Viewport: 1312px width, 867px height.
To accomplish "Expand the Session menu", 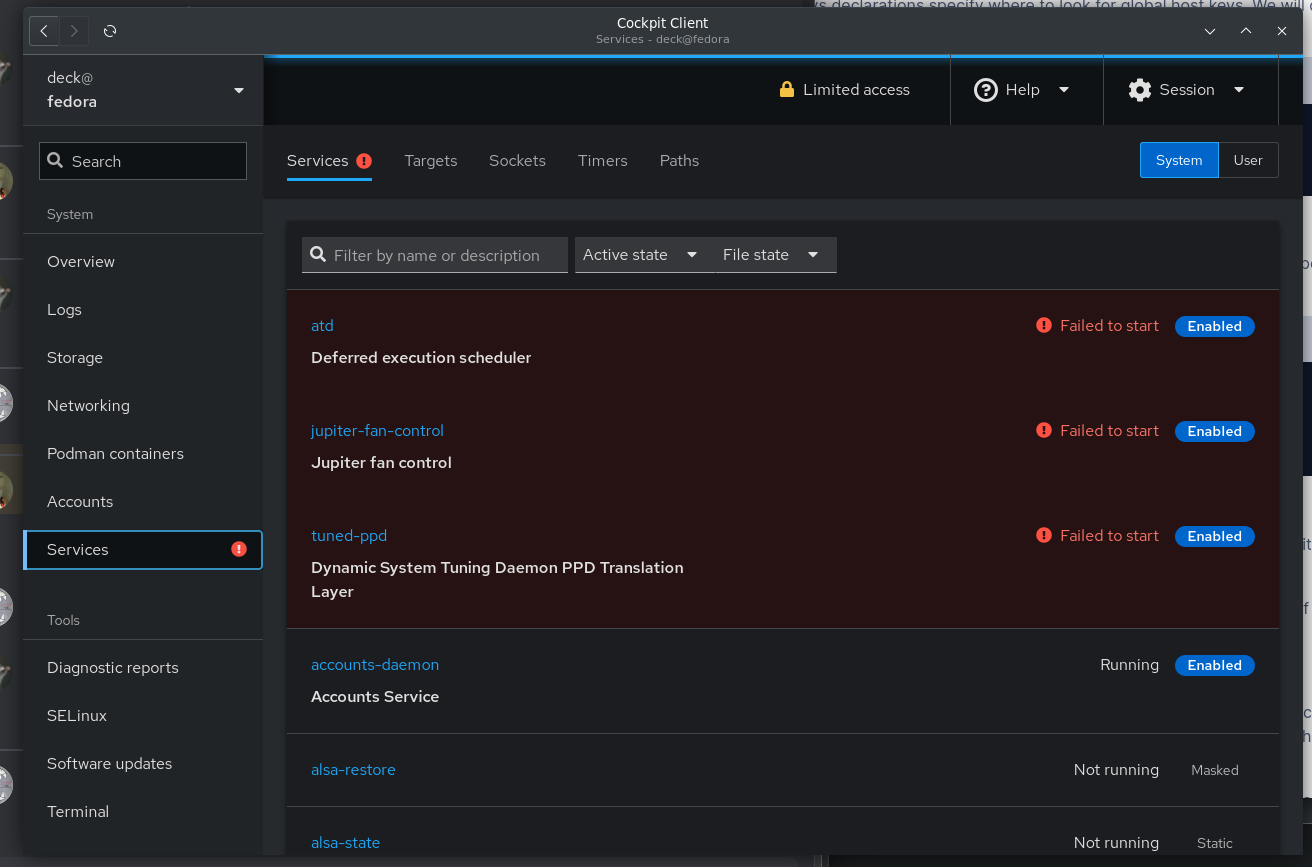I will point(1190,90).
